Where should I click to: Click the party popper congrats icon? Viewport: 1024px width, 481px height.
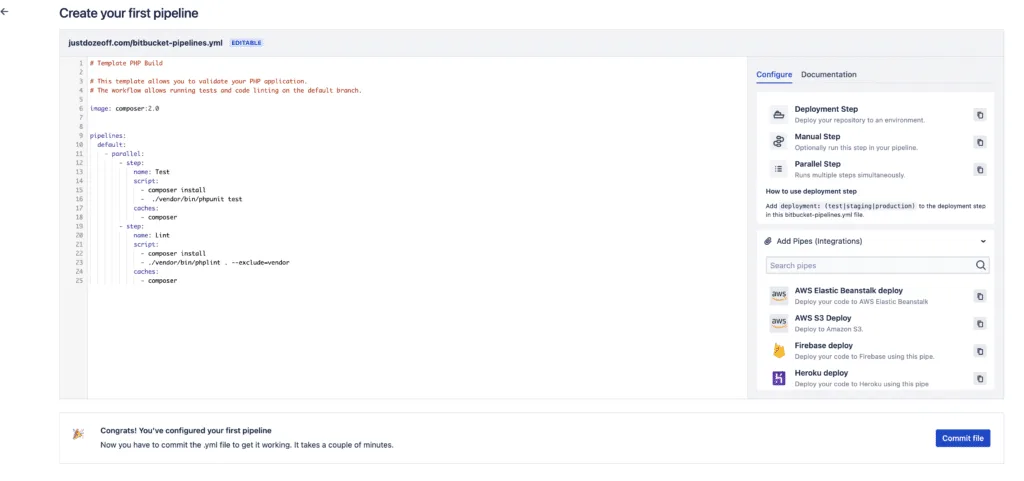[x=78, y=434]
